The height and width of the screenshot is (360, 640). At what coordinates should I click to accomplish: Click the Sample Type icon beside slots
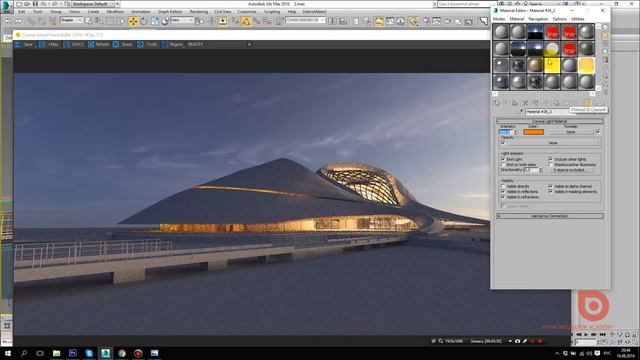pos(605,27)
